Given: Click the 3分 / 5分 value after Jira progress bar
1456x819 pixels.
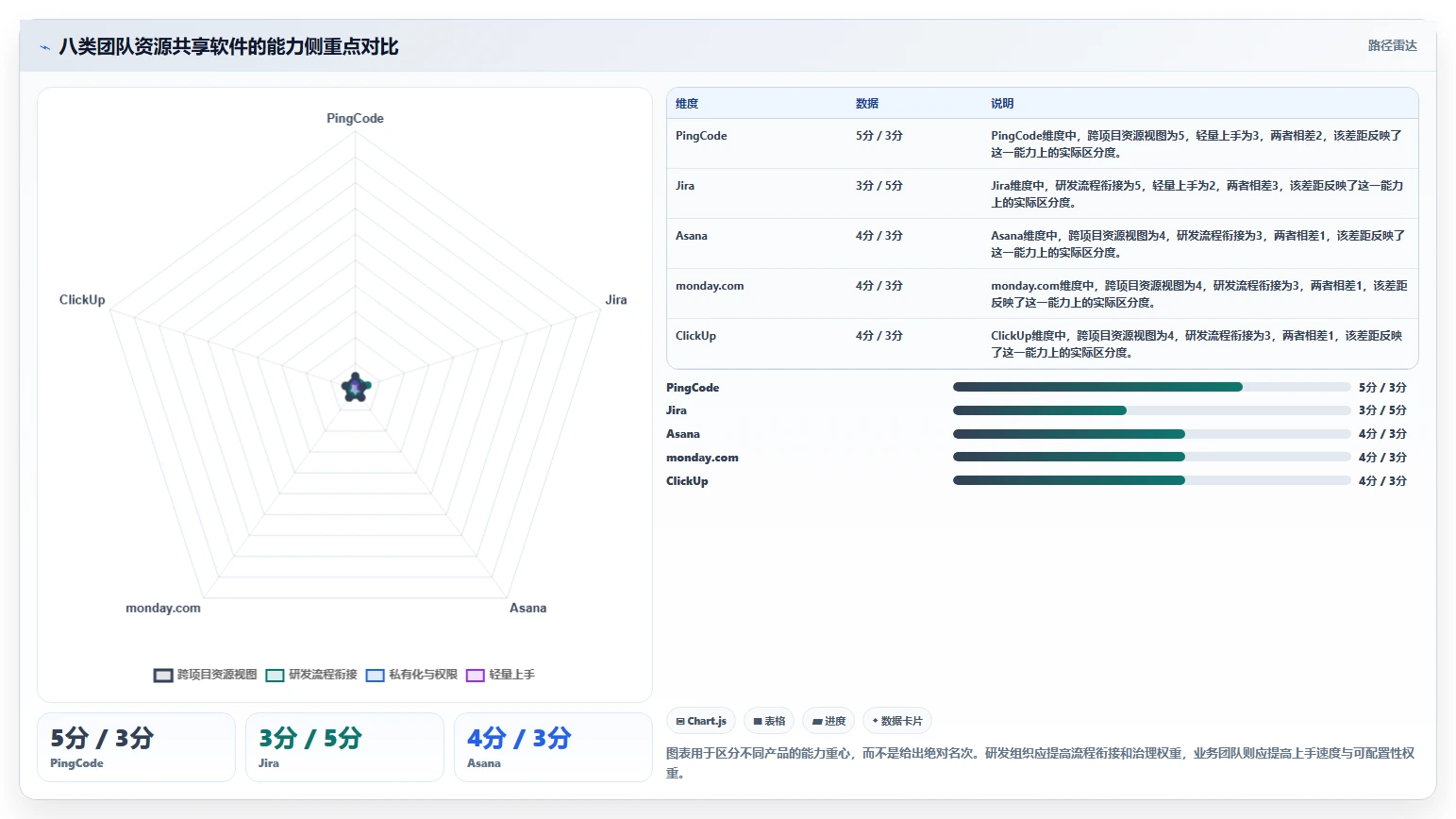Looking at the screenshot, I should (1382, 410).
